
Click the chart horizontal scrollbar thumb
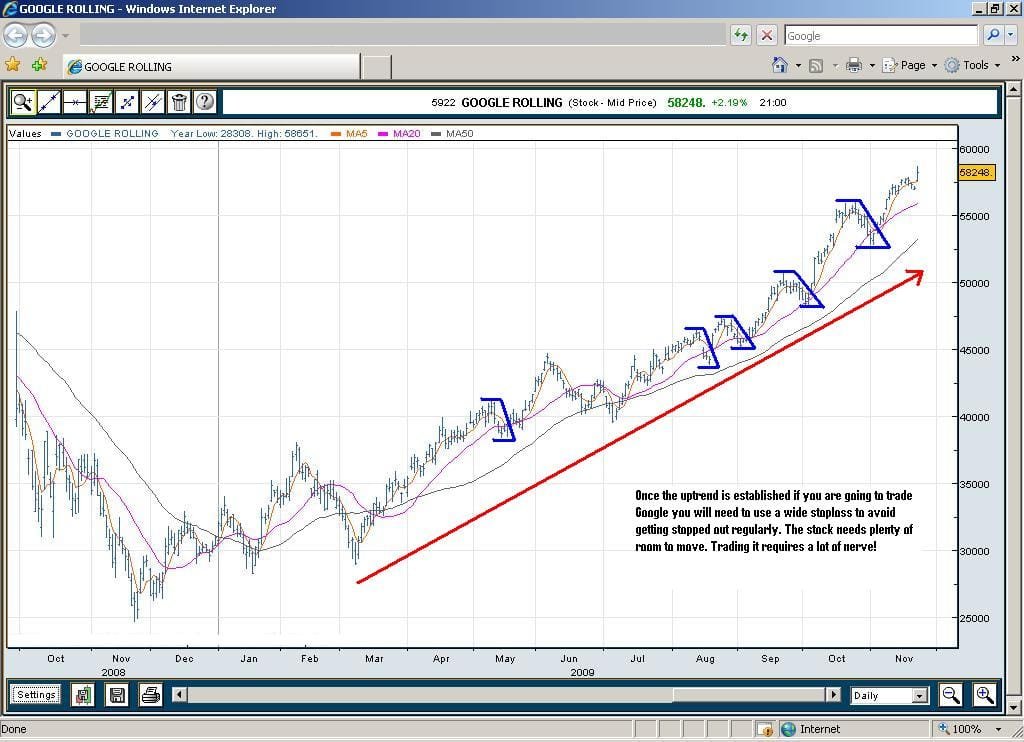(748, 694)
